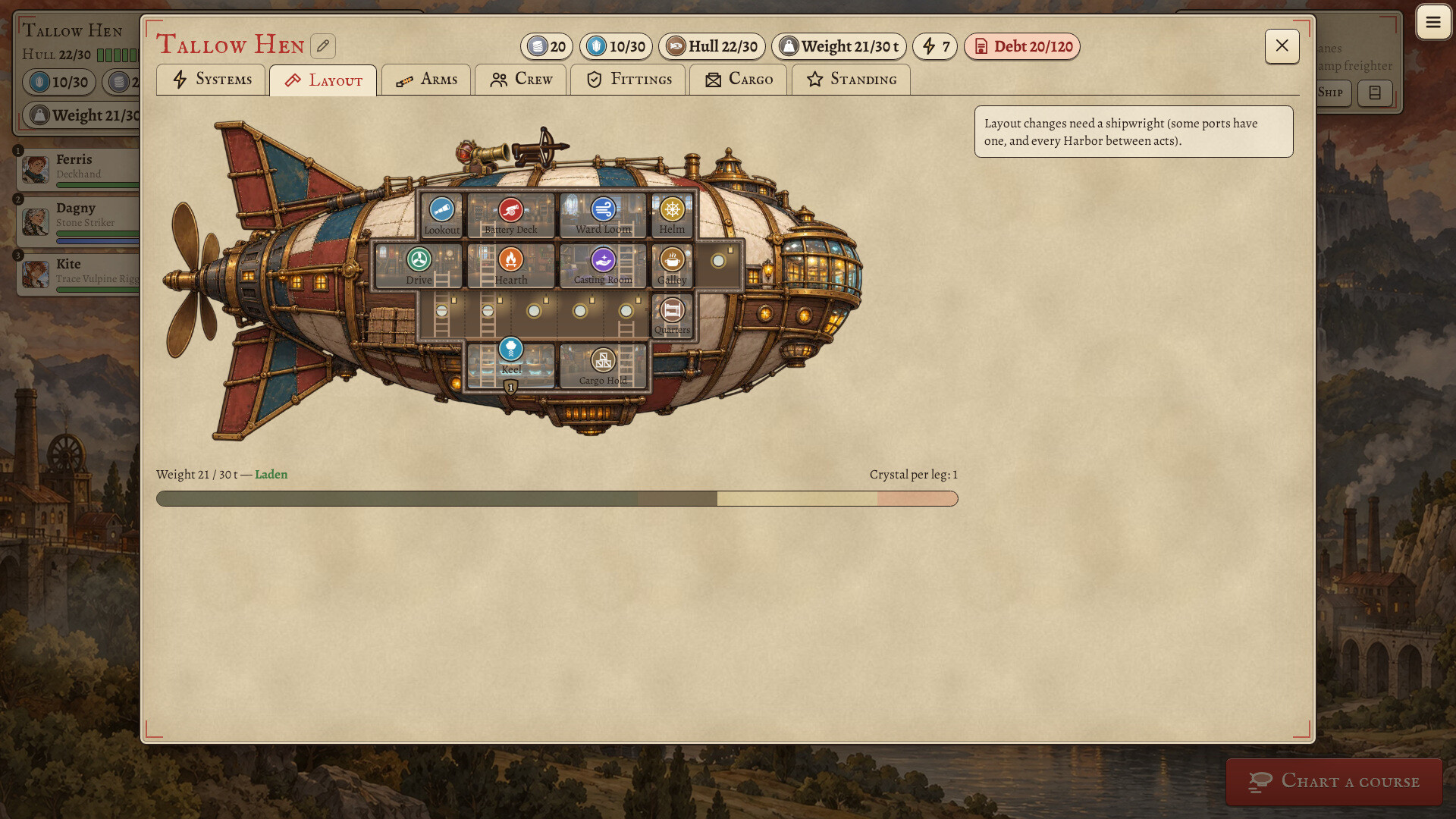Viewport: 1456px width, 819px height.
Task: Open the Crew tab
Action: pyautogui.click(x=520, y=80)
